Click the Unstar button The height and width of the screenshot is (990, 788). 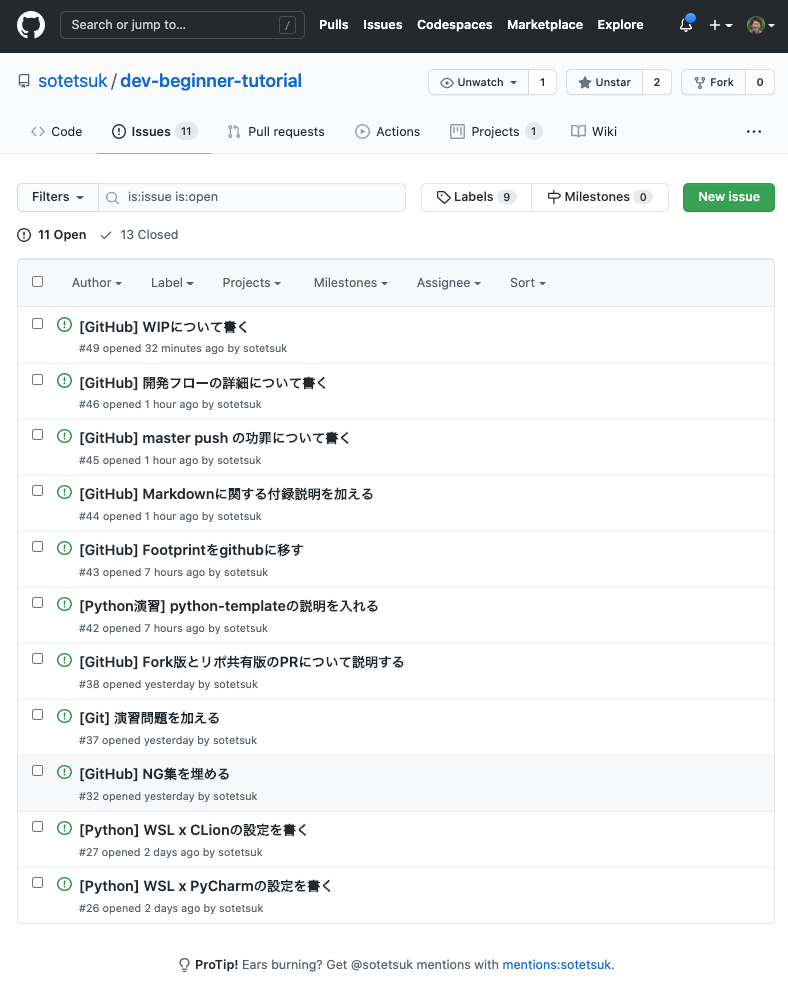(605, 82)
